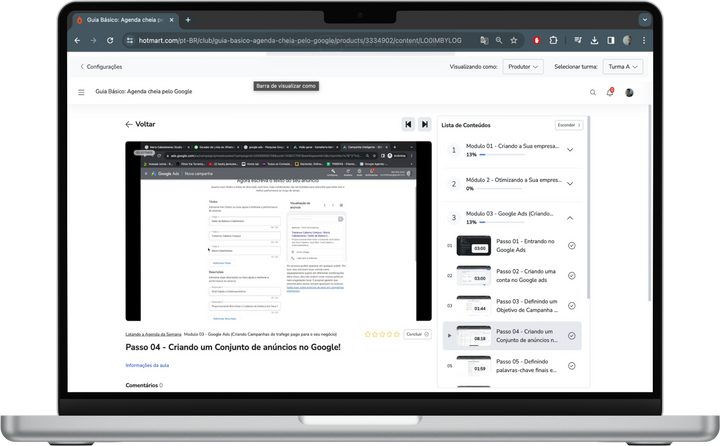Toggle completion check for Passo 03
Viewport: 720px width, 446px height.
point(571,305)
